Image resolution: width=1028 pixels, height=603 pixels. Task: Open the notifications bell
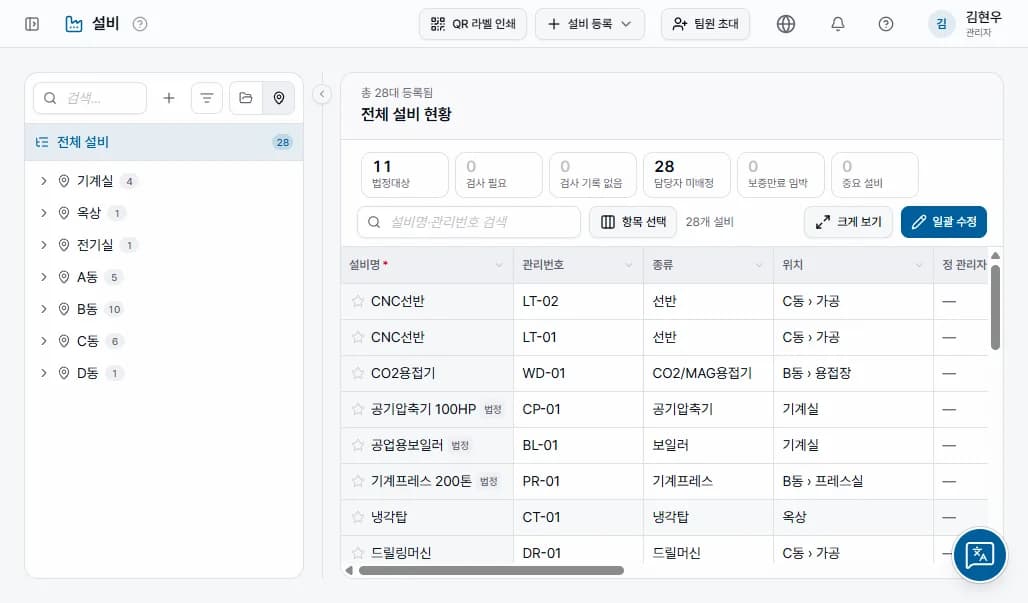coord(837,24)
